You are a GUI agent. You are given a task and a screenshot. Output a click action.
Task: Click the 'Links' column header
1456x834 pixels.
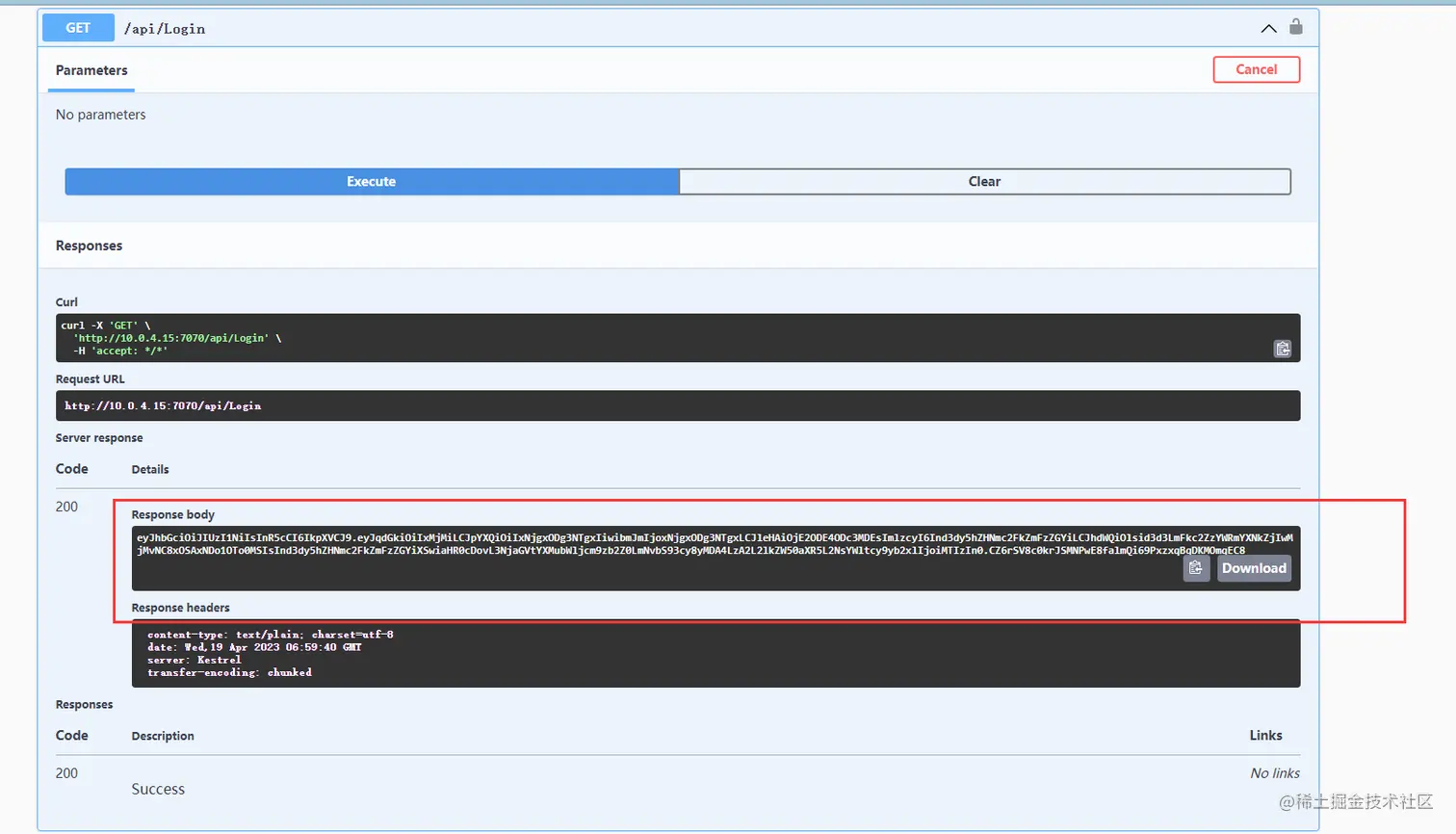point(1265,735)
